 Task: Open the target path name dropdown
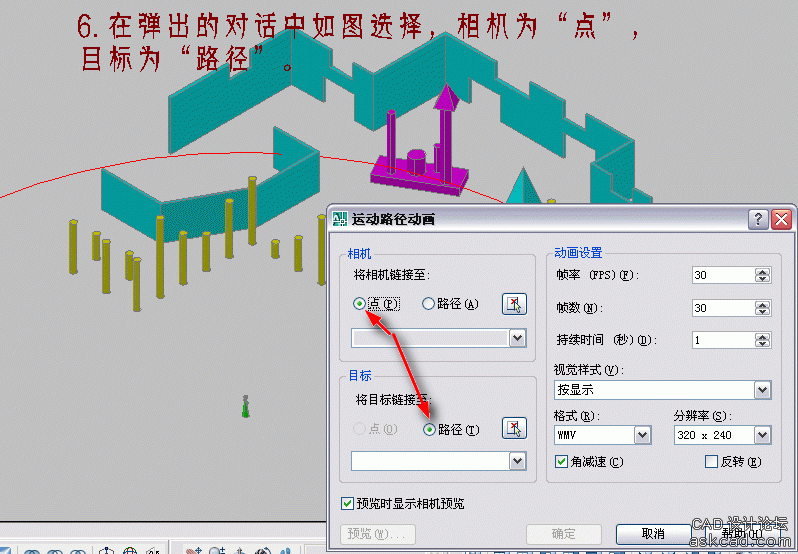tap(518, 461)
